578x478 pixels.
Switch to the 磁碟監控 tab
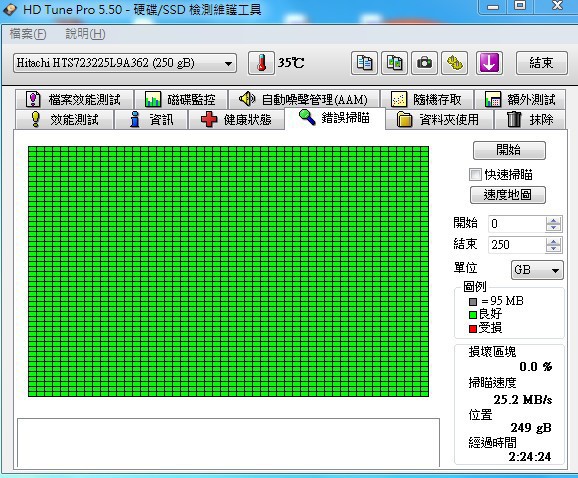(x=181, y=100)
